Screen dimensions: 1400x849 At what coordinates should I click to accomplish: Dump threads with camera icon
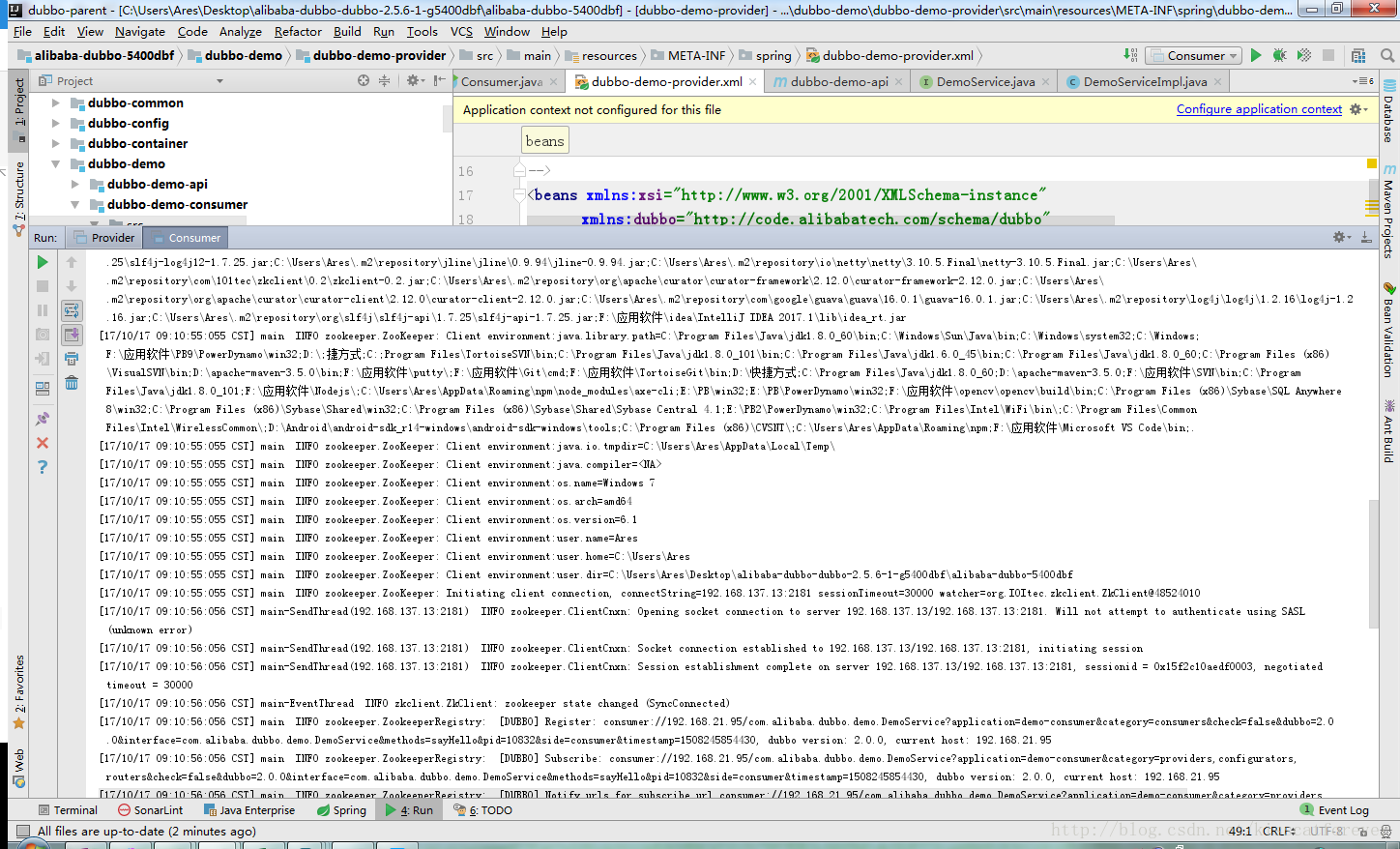43,335
